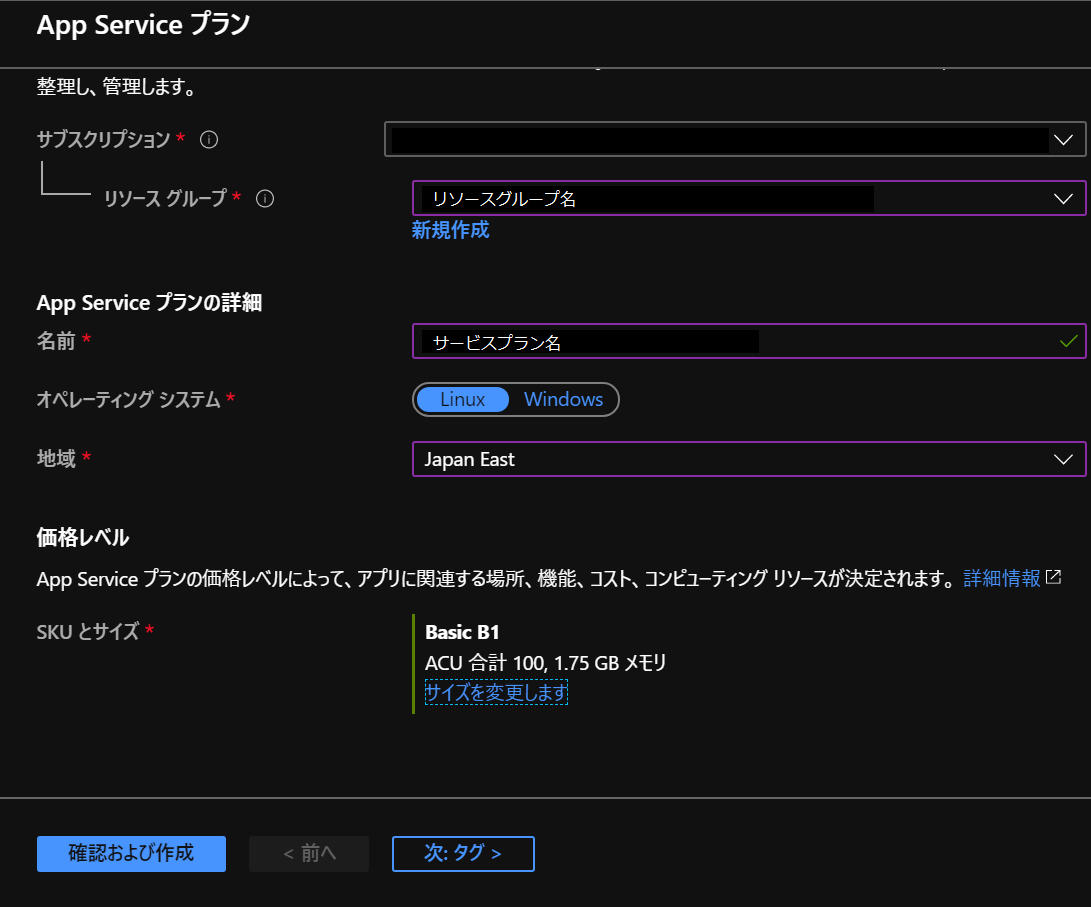Image resolution: width=1091 pixels, height=907 pixels.
Task: Click the 確認および作成 button
Action: (x=132, y=853)
